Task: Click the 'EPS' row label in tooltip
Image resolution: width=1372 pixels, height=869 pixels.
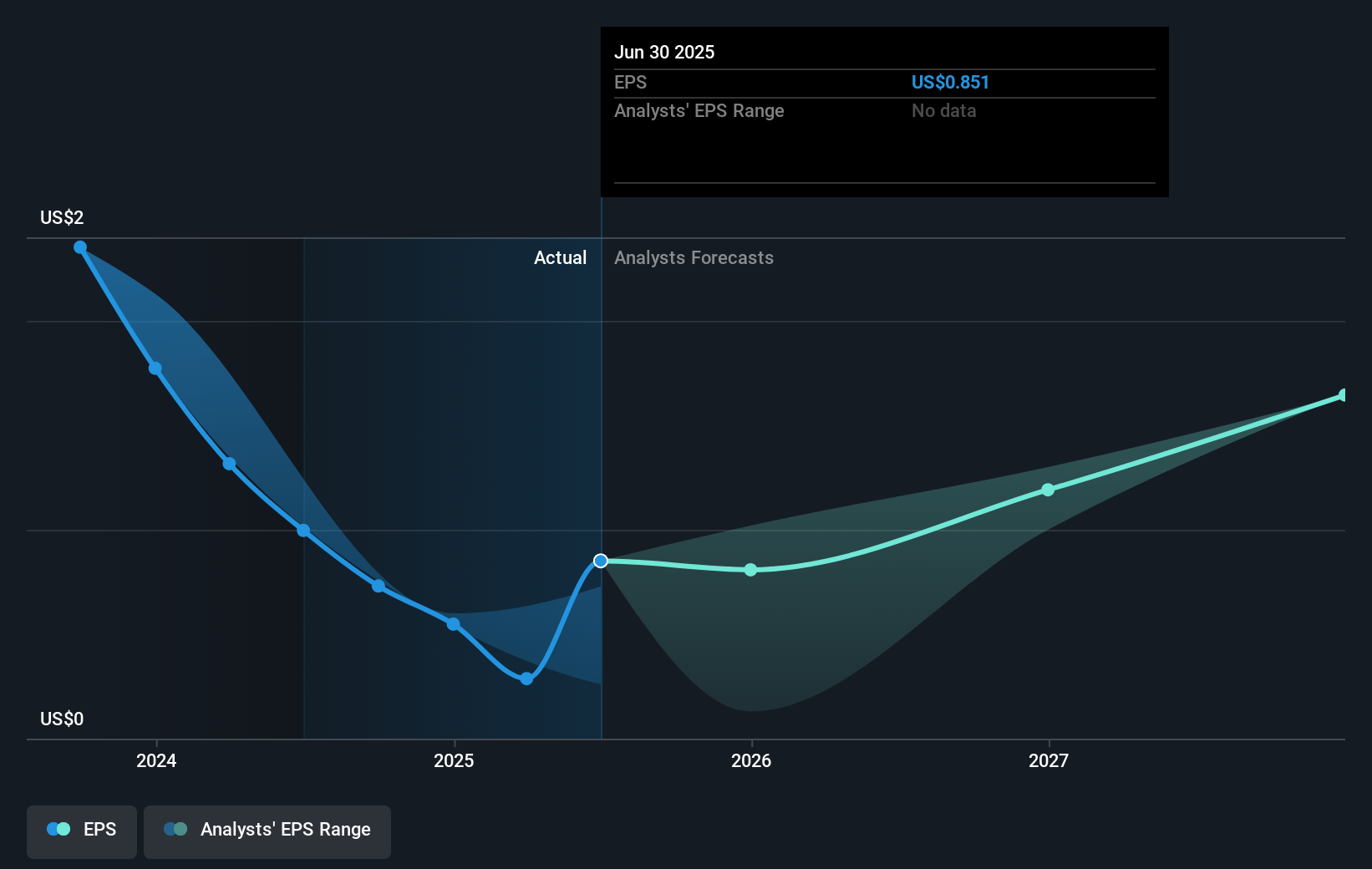Action: (x=630, y=82)
